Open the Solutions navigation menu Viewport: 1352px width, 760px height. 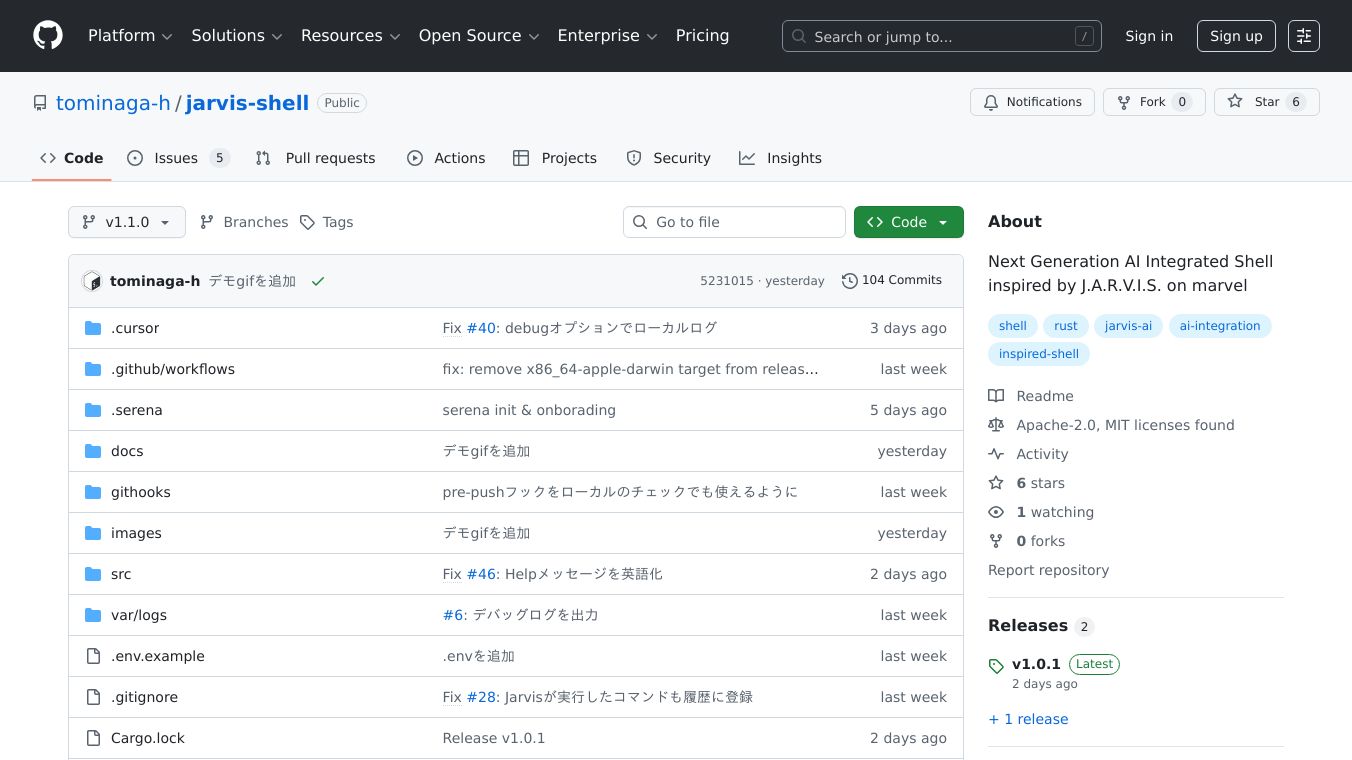tap(237, 36)
